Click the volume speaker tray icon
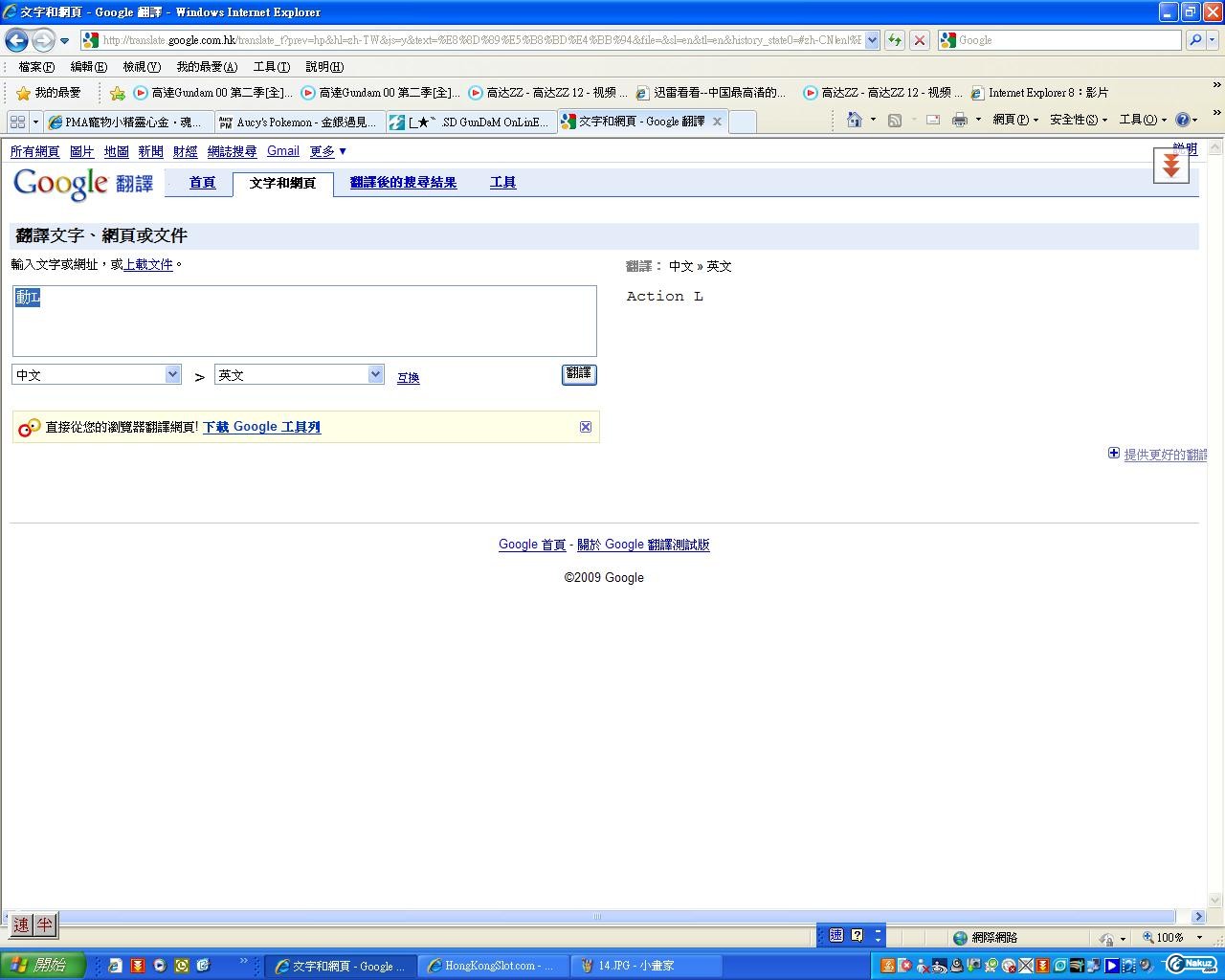The height and width of the screenshot is (980, 1225). point(1147,966)
